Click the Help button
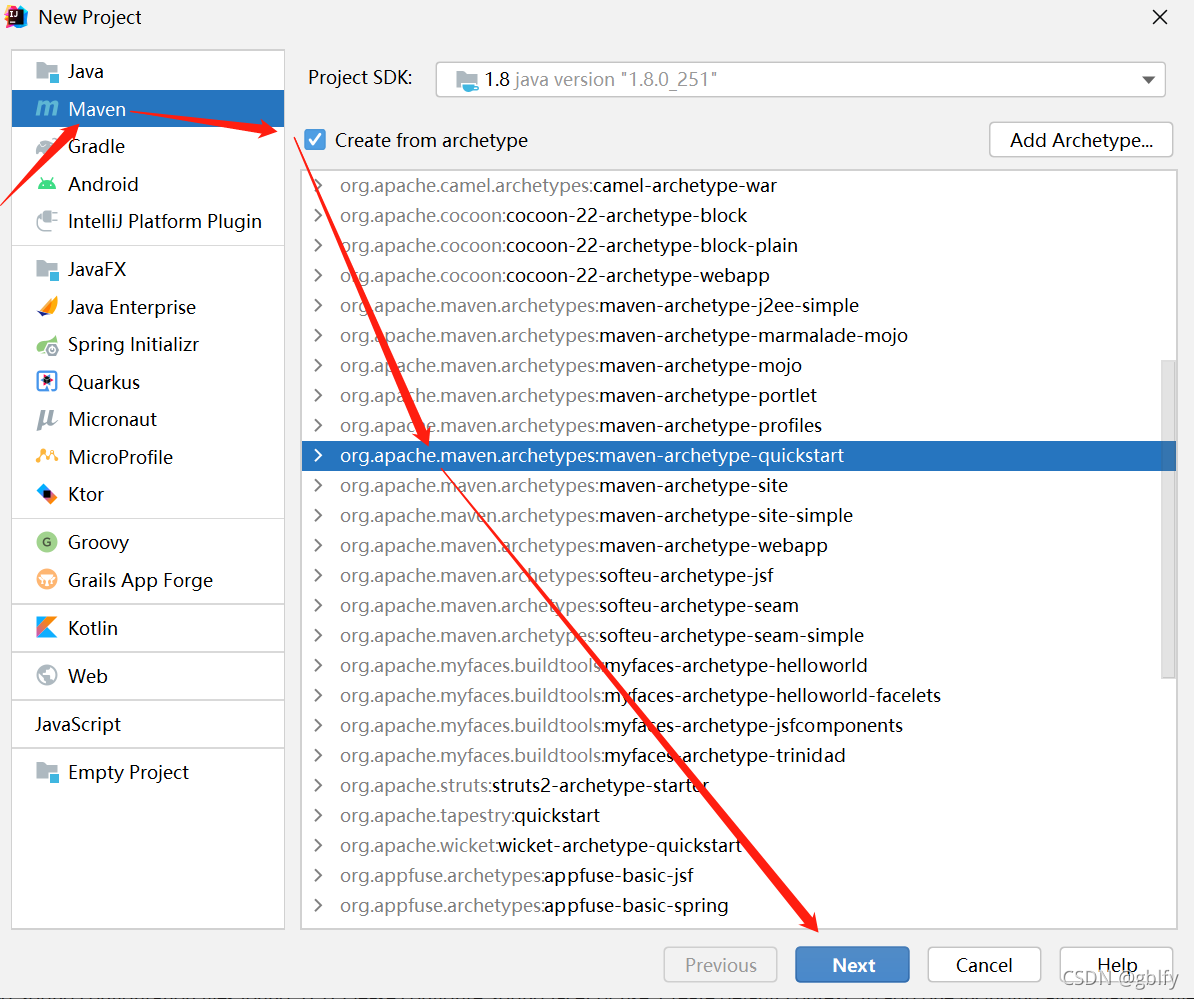 pyautogui.click(x=1116, y=965)
